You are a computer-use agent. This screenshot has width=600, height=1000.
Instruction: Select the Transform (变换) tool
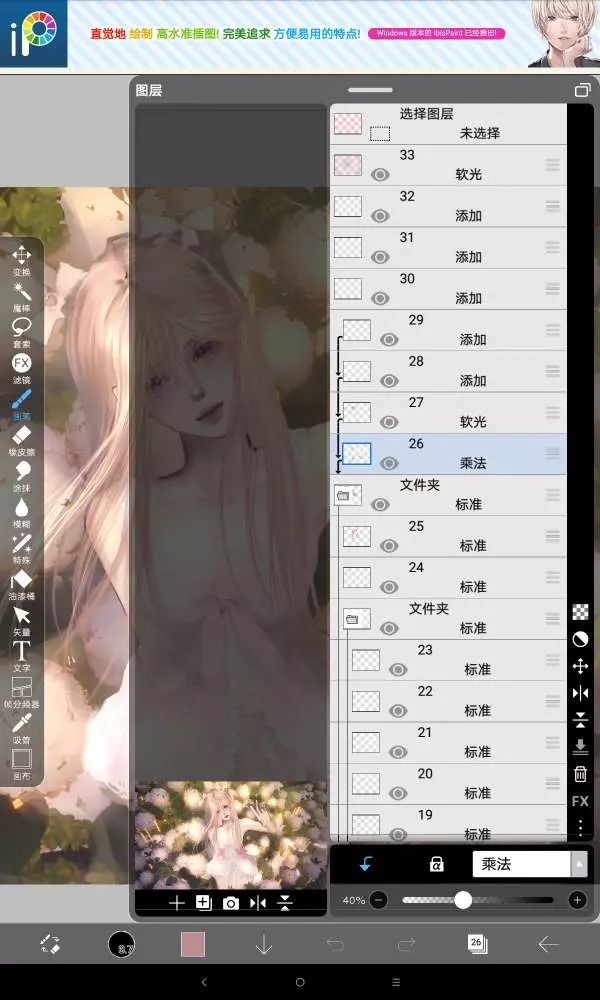tap(22, 261)
